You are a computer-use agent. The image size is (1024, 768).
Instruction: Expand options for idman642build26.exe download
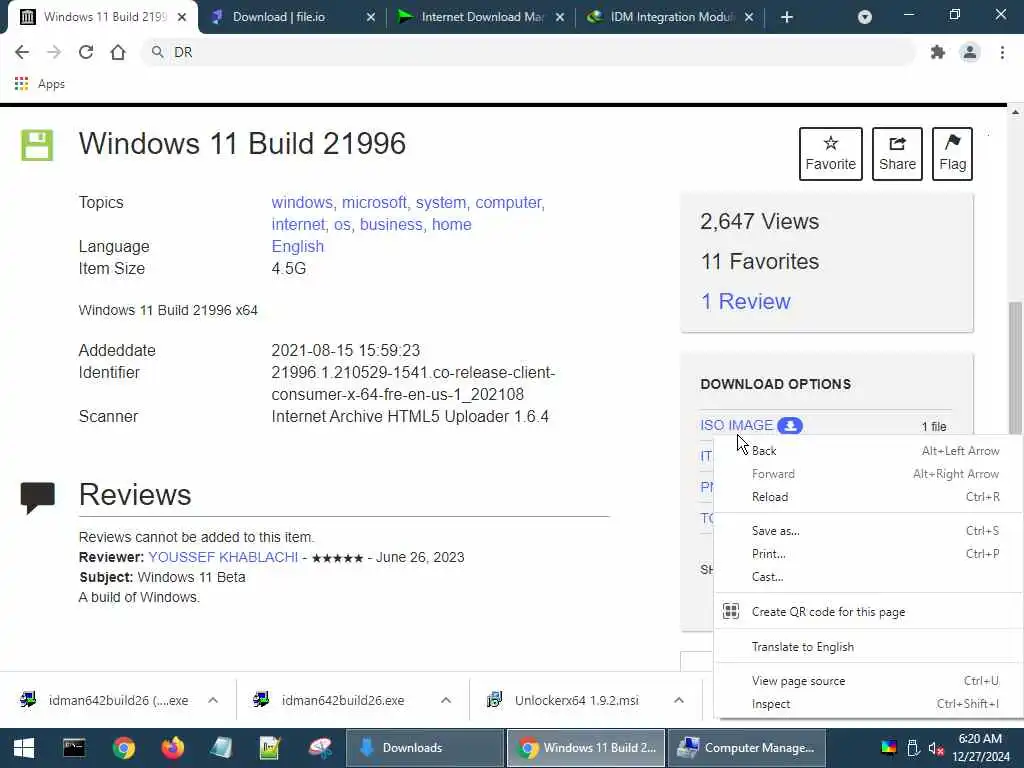point(446,700)
